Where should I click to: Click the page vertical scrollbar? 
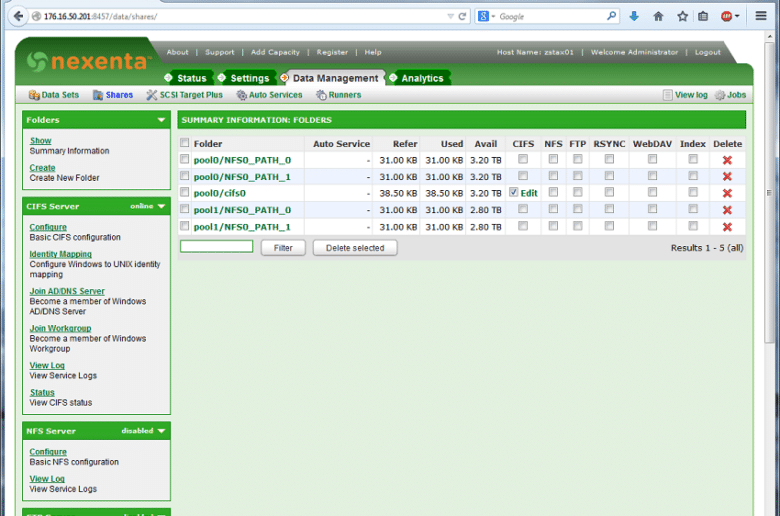pos(769,194)
